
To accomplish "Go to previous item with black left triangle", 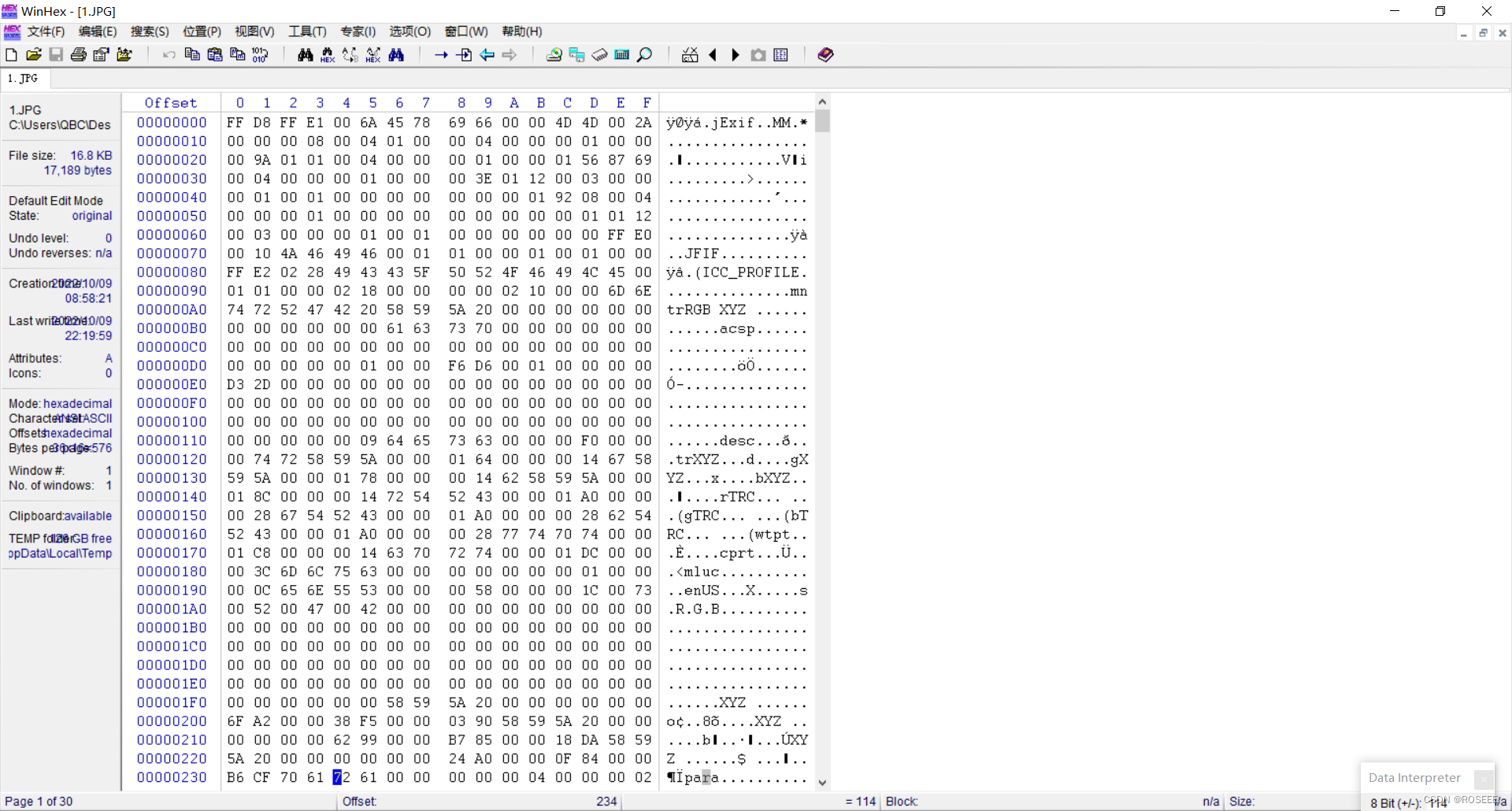I will click(713, 54).
